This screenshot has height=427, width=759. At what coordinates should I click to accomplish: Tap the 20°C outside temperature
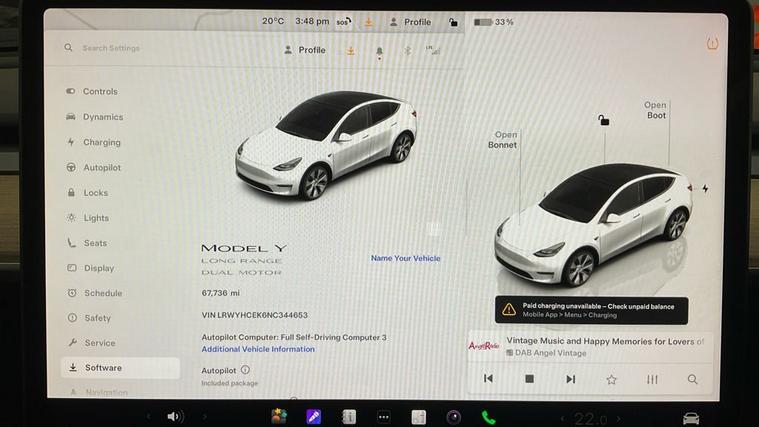[273, 21]
